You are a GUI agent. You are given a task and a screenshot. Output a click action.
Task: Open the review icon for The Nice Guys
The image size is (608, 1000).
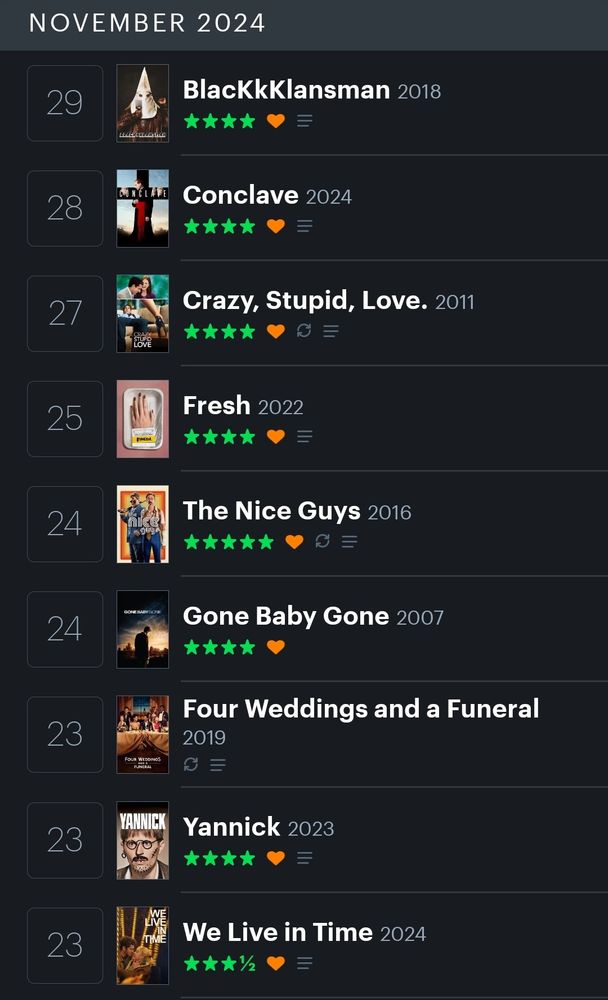click(x=349, y=541)
